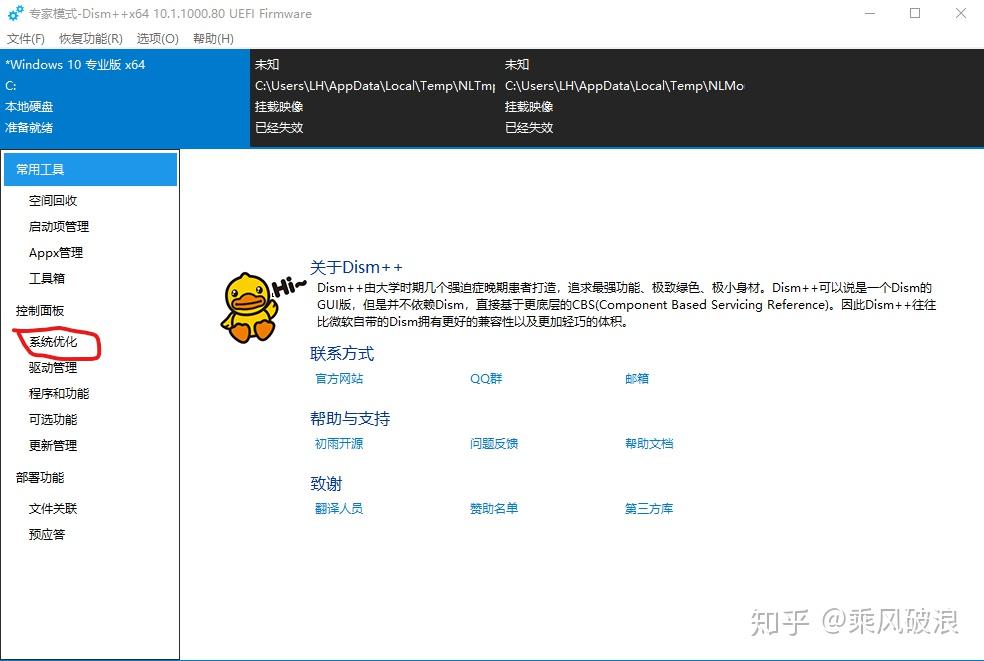Open the 选项(O) options menu

[x=155, y=38]
